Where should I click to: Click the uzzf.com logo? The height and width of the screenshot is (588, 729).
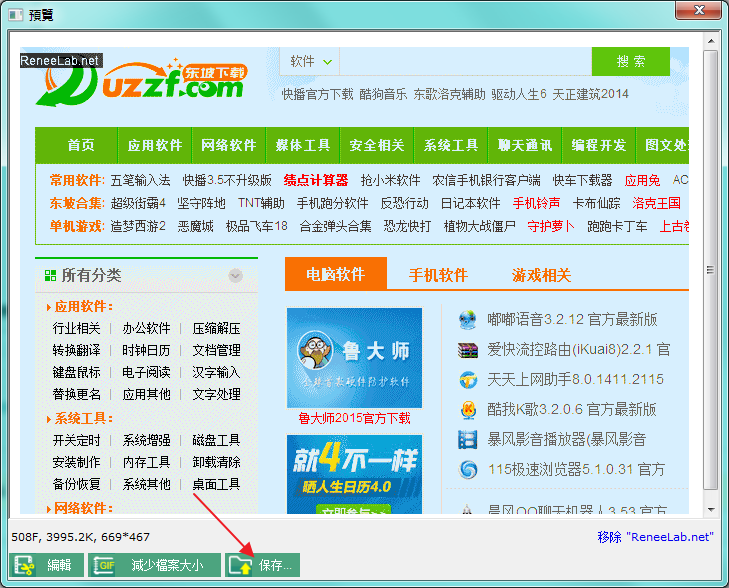tap(141, 83)
